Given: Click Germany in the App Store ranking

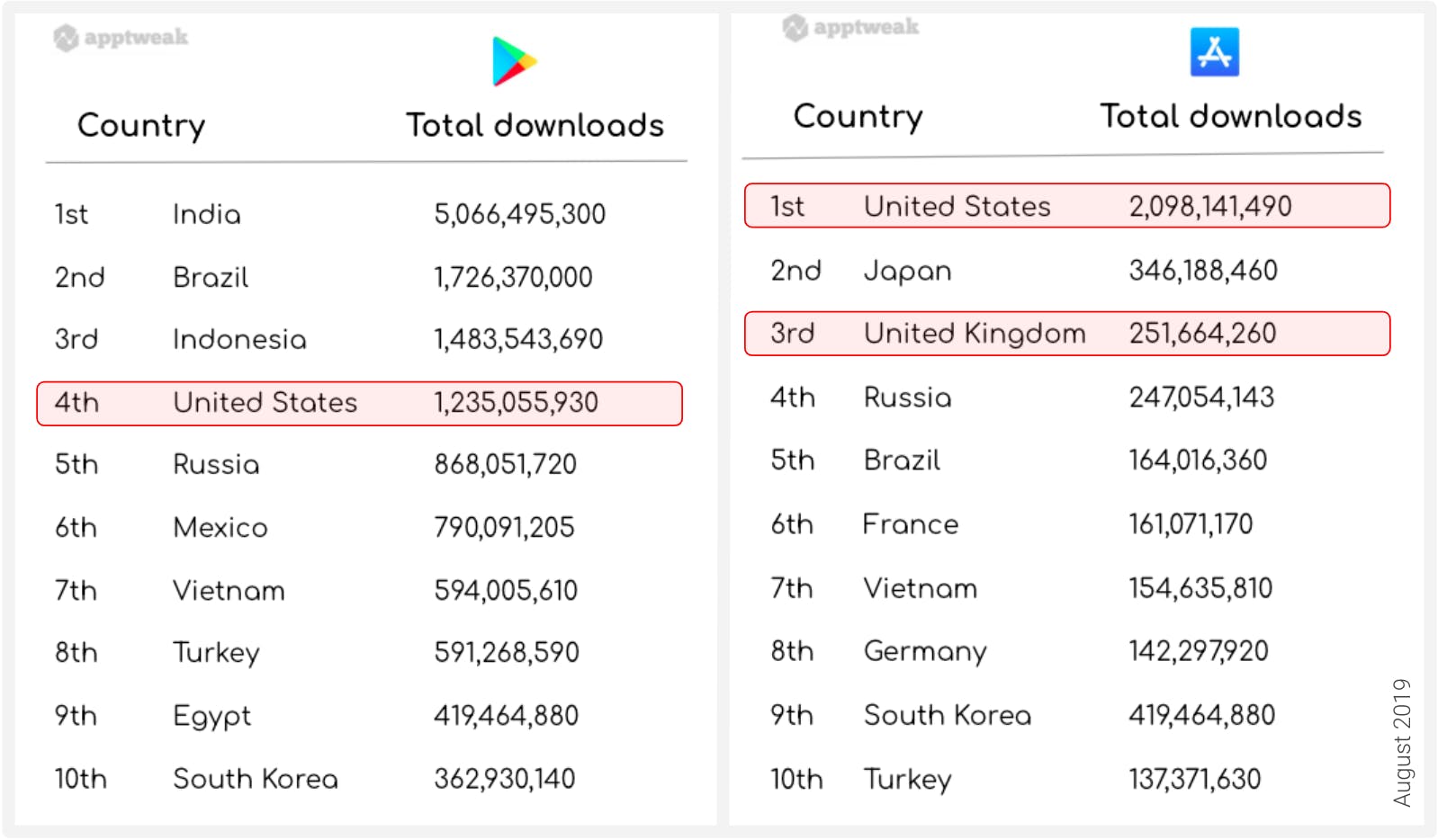Looking at the screenshot, I should [x=925, y=652].
